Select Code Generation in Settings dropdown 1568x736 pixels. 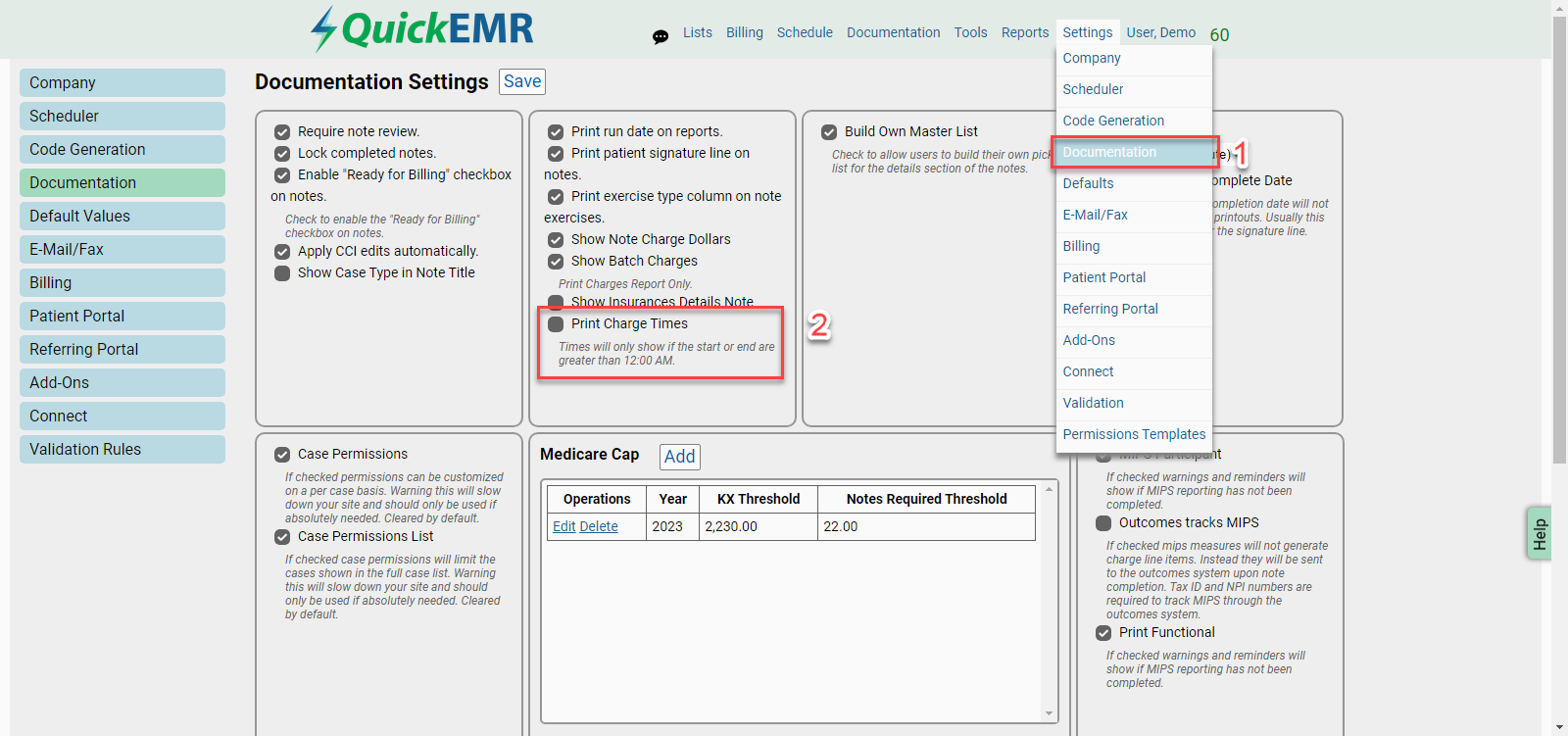pos(1134,122)
